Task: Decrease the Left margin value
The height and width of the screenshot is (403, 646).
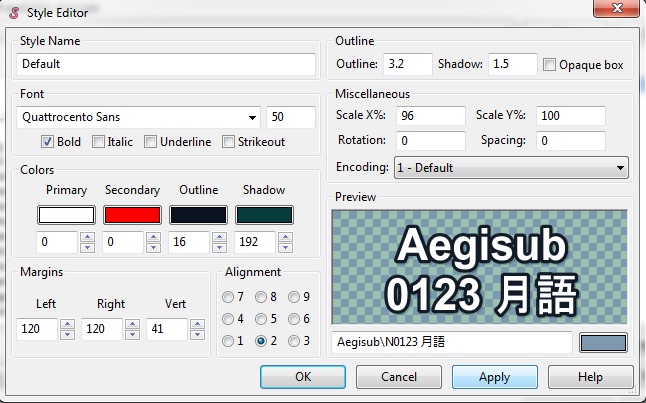Action: click(67, 334)
